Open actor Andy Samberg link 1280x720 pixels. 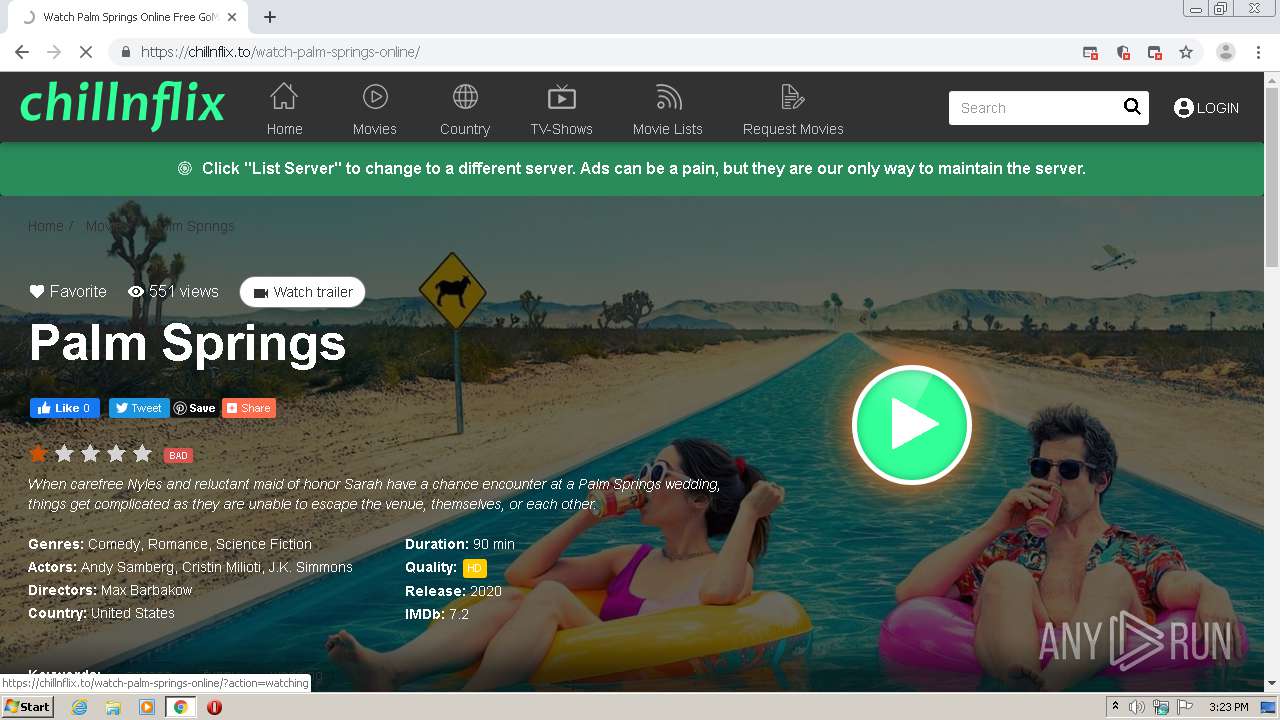pos(127,567)
